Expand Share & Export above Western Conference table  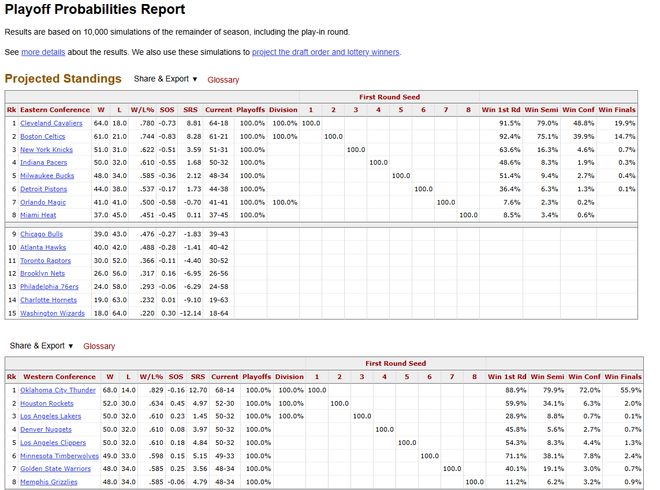pyautogui.click(x=41, y=346)
